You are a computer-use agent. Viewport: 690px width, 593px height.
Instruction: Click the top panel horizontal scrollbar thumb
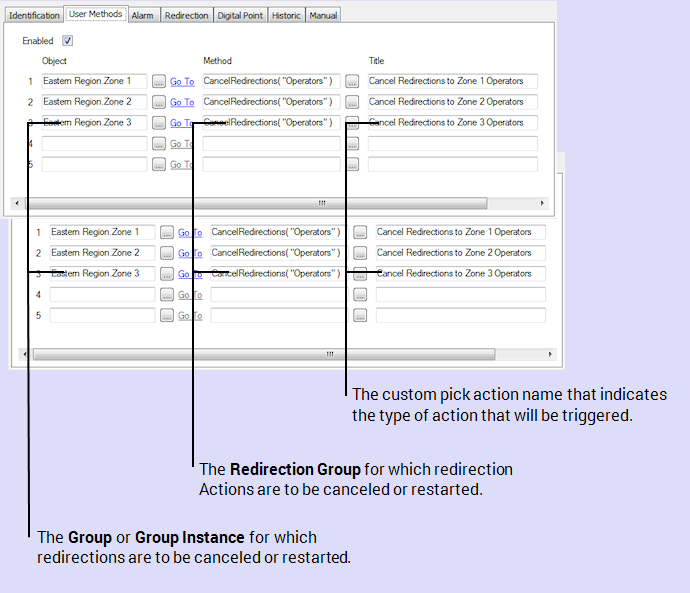[320, 202]
